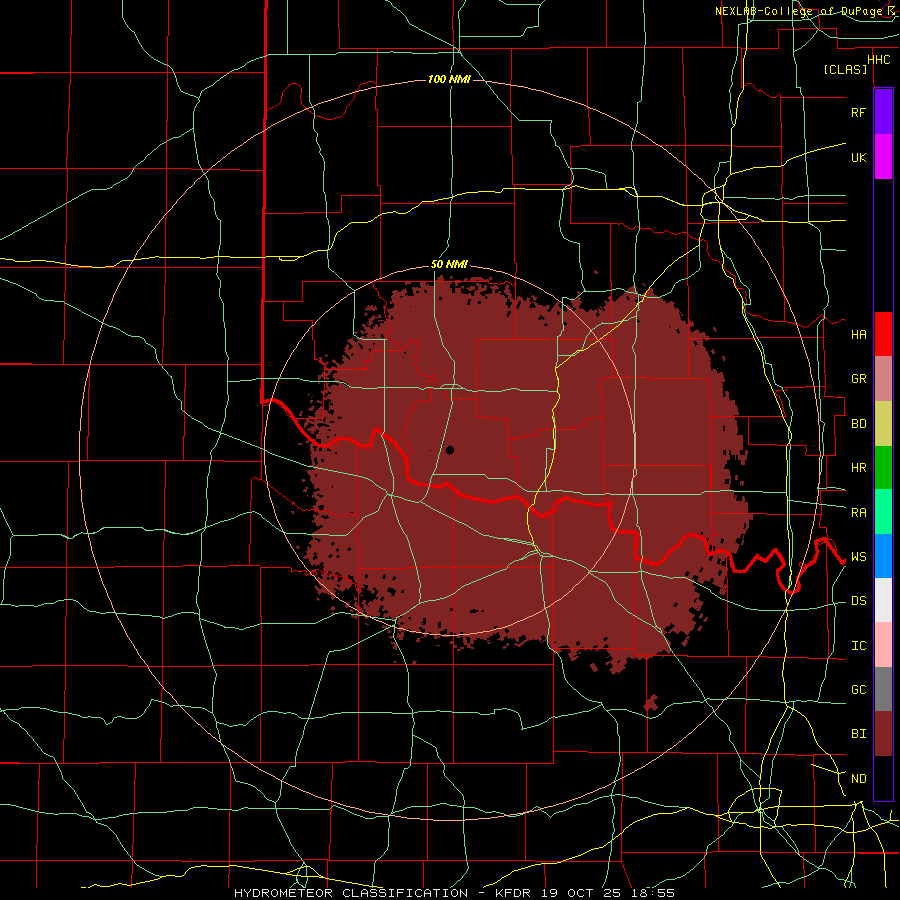Screen dimensions: 900x900
Task: Click the dark red BI swatch
Action: (x=883, y=734)
